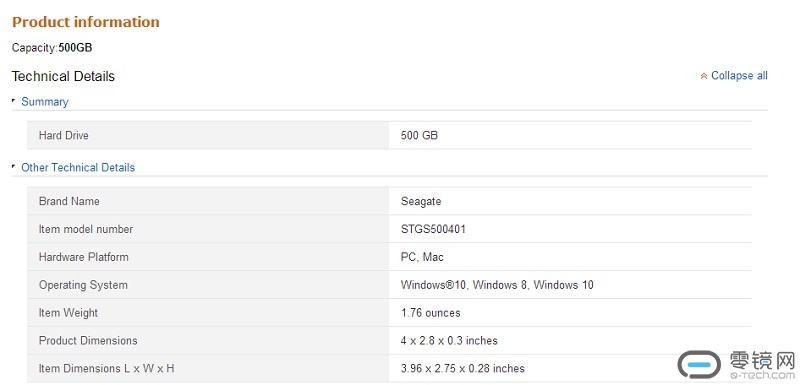Click the 1.76 ounces value
The image size is (800, 385).
click(431, 313)
